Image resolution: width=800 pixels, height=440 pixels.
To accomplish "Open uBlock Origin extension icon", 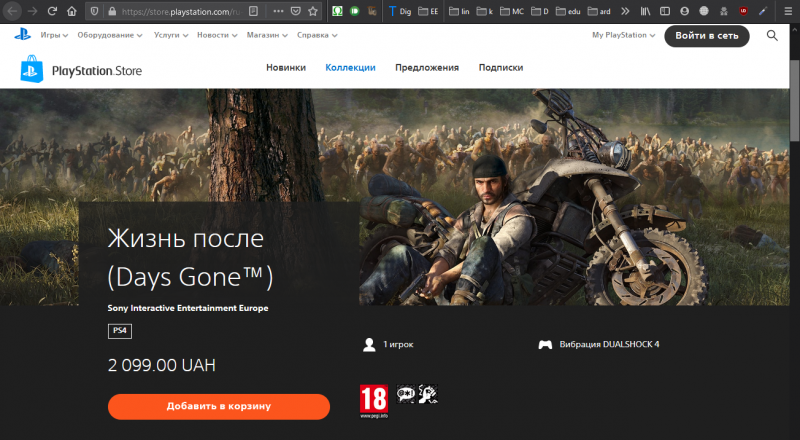I will tap(743, 11).
